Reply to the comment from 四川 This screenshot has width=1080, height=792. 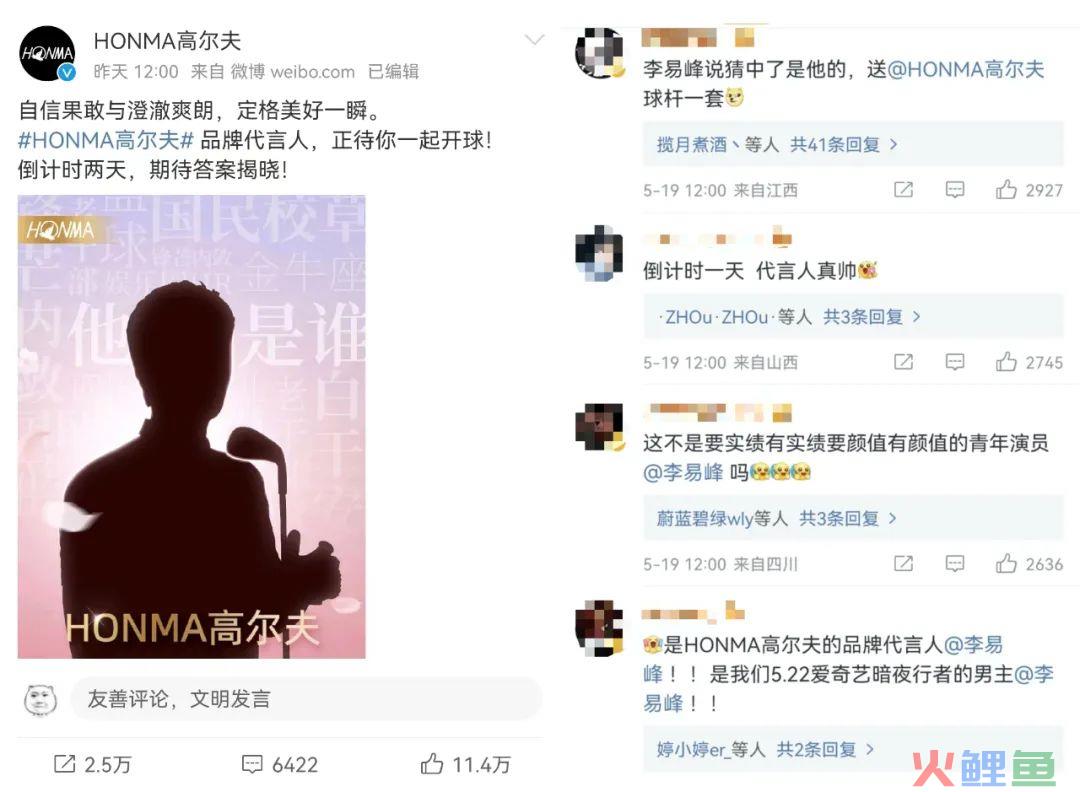(x=955, y=564)
